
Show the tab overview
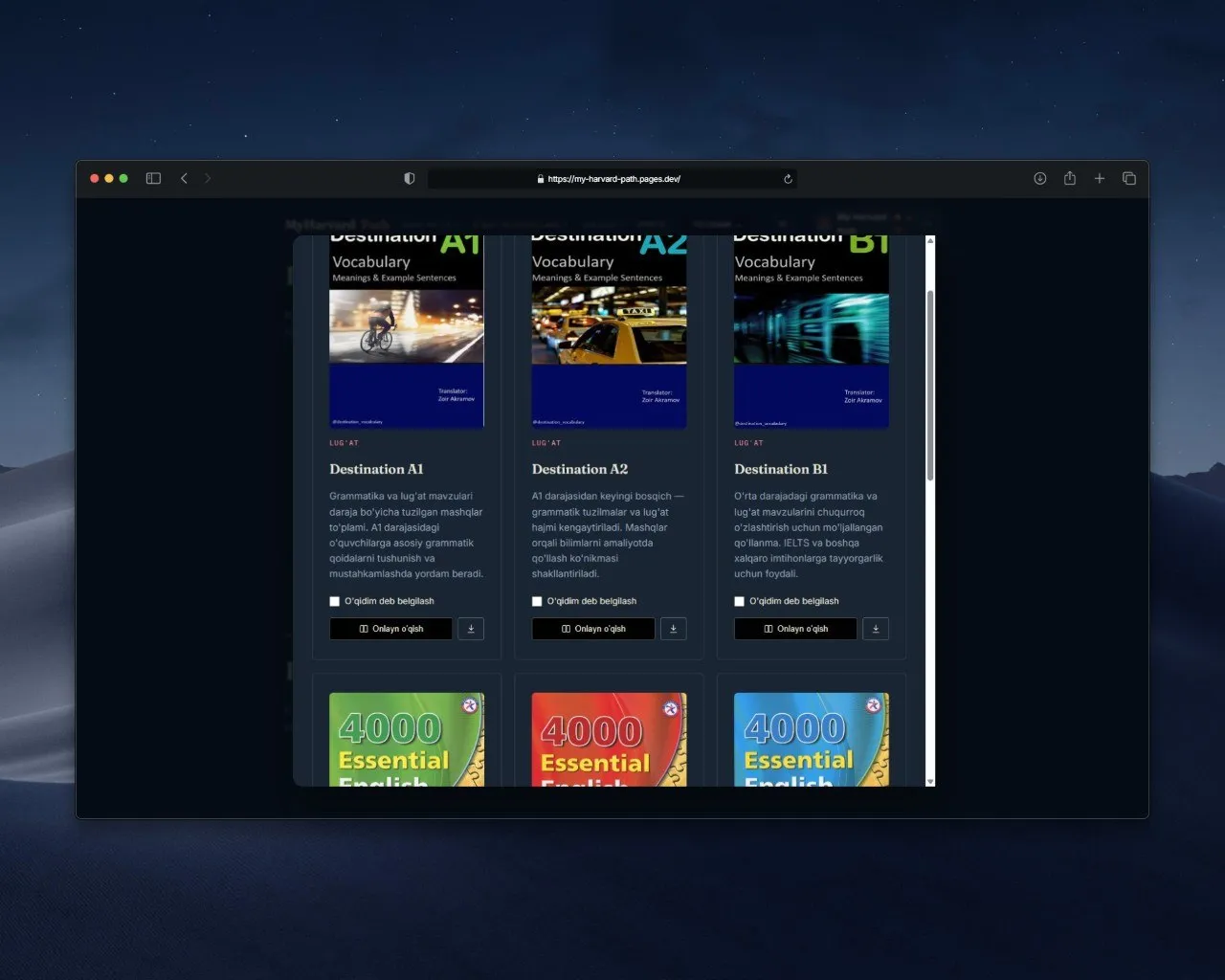click(1129, 179)
